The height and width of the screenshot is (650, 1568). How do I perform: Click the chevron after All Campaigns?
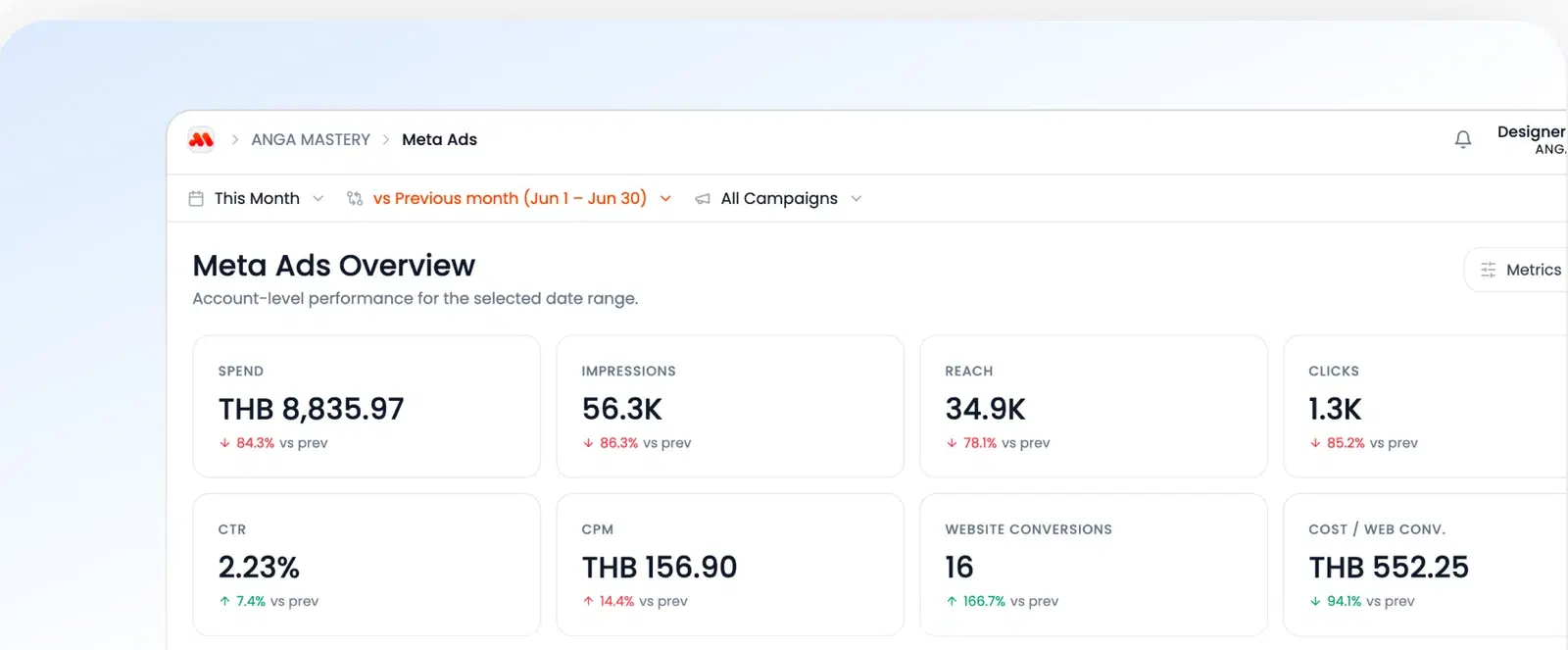856,198
